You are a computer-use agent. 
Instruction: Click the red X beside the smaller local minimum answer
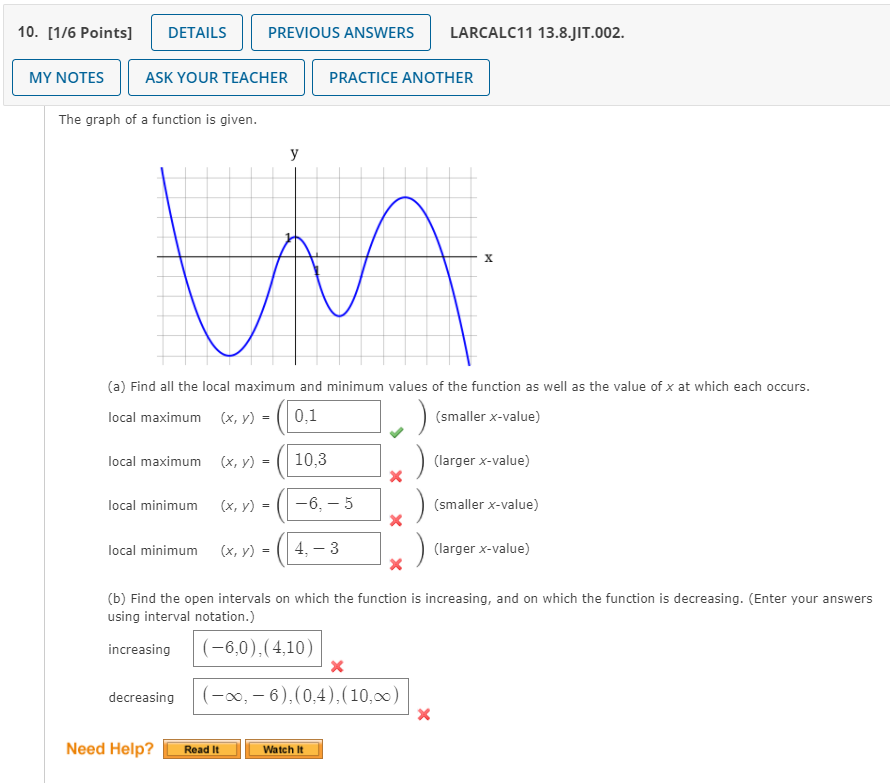(x=397, y=521)
